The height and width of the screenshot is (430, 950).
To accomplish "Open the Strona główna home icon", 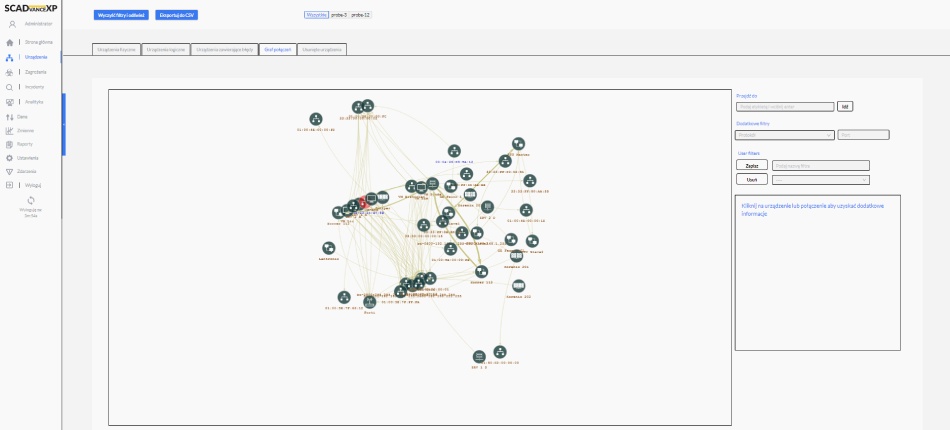I will 9,43.
